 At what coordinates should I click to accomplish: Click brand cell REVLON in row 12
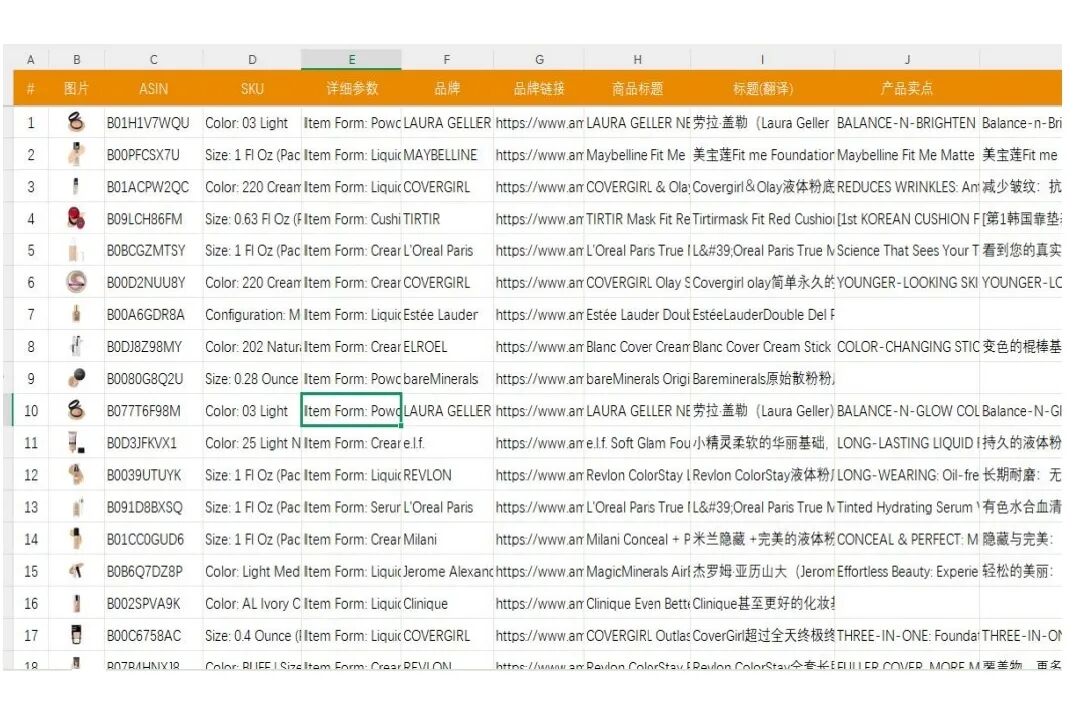(448, 475)
